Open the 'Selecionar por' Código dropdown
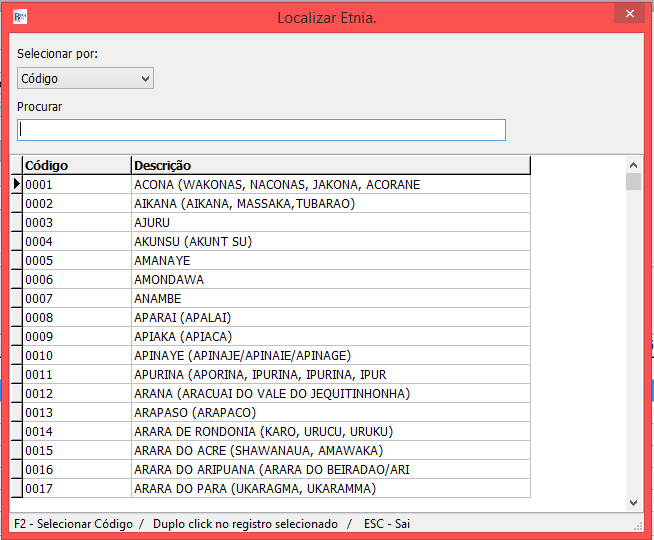654x540 pixels. pyautogui.click(x=85, y=78)
